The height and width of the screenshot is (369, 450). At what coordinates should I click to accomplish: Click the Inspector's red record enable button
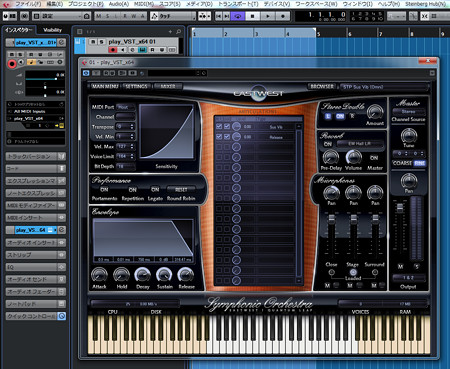pyautogui.click(x=12, y=63)
